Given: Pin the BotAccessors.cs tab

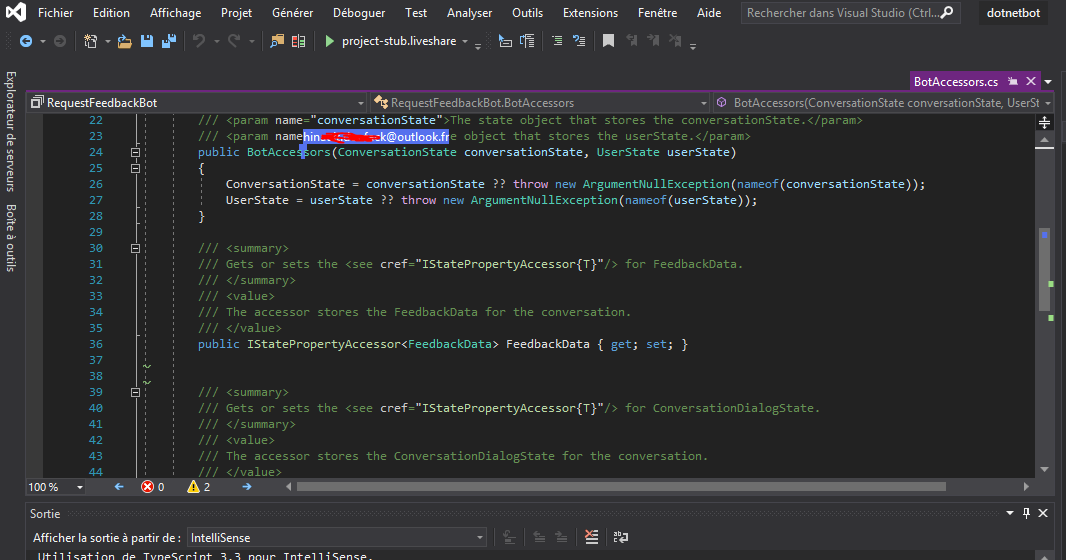Looking at the screenshot, I should click(1013, 81).
